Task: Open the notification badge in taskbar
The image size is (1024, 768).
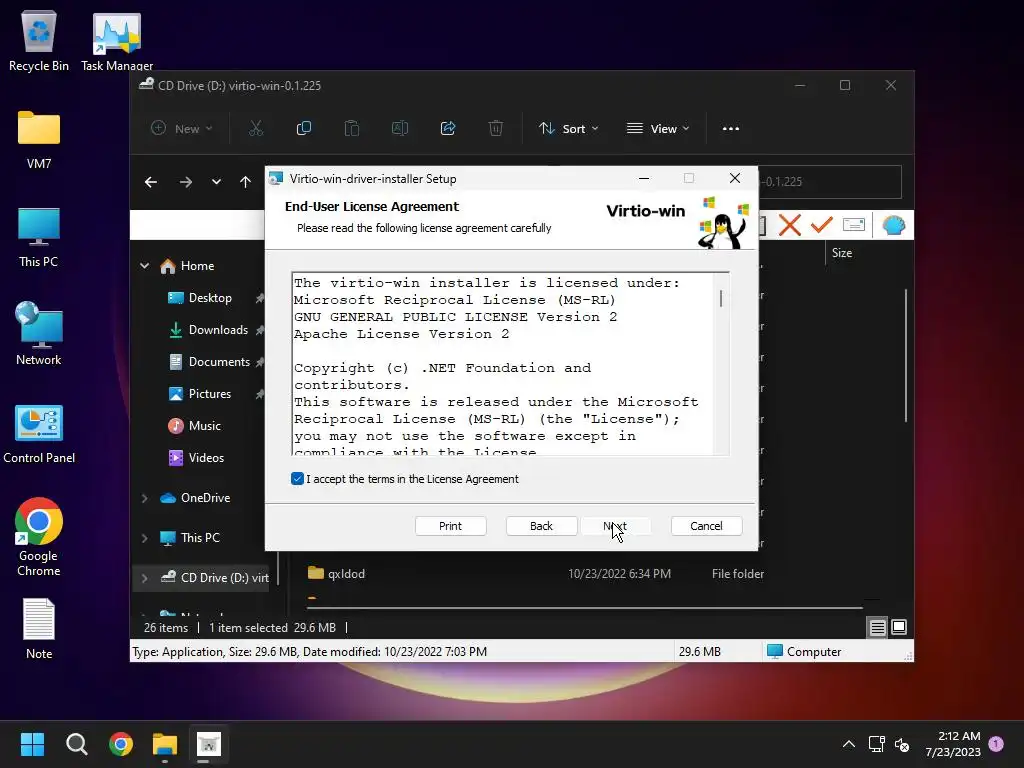Action: [x=996, y=743]
